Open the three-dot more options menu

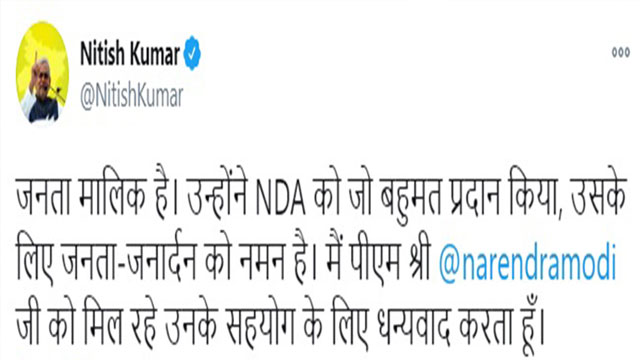[x=620, y=52]
